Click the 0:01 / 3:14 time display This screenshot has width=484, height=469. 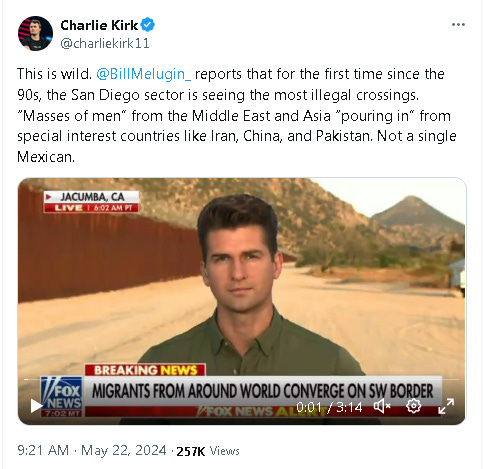point(329,407)
